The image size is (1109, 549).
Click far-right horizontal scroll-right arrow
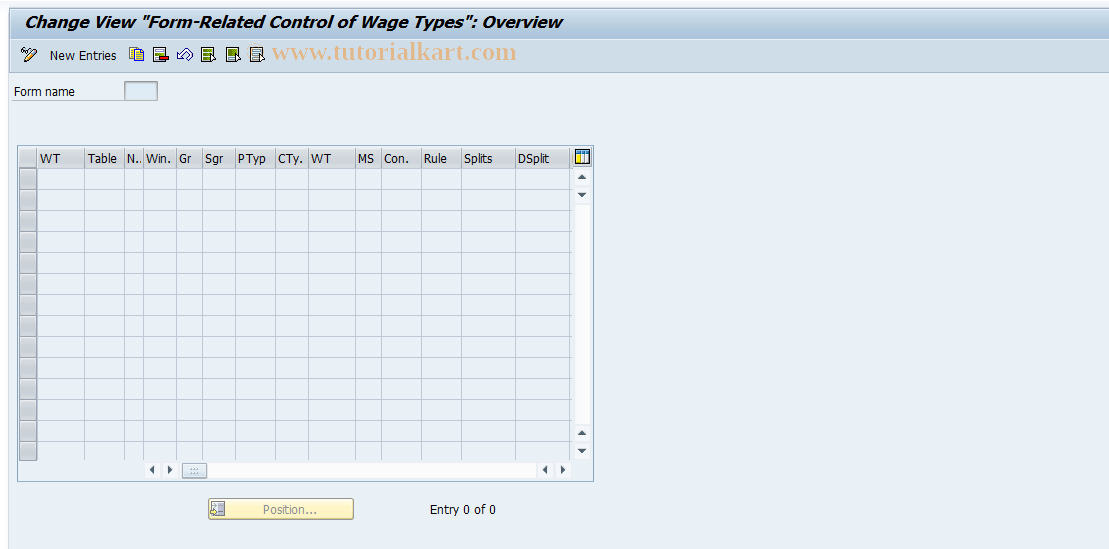coord(563,470)
